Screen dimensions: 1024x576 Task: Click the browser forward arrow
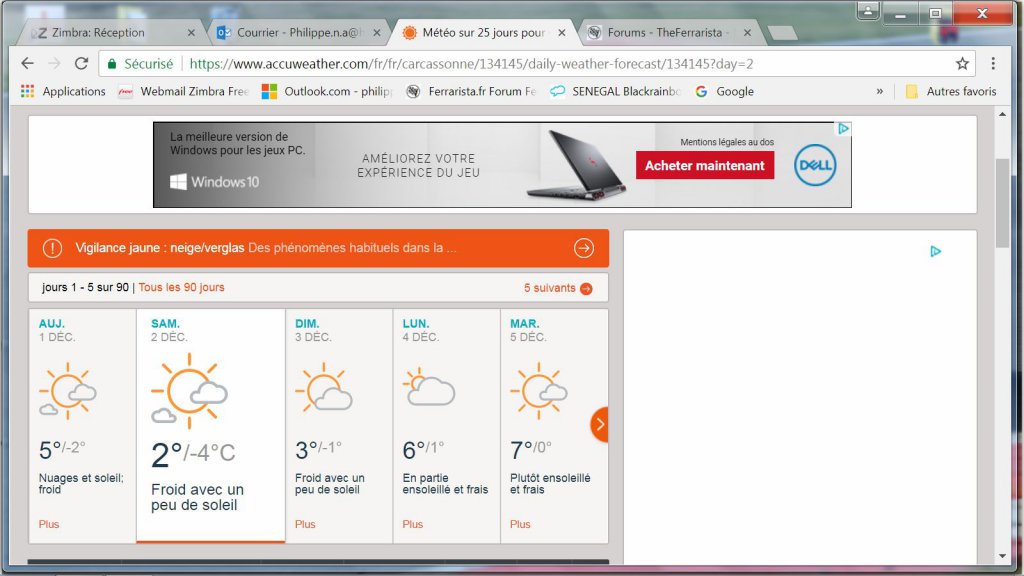click(x=54, y=63)
